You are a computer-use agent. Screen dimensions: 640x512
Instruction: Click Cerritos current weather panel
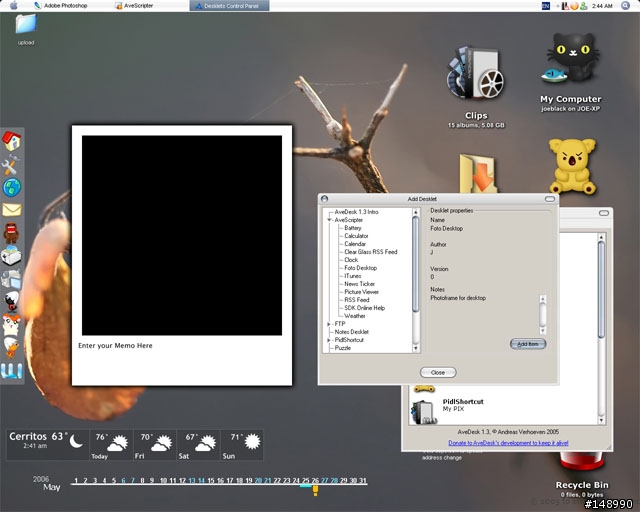(47, 444)
